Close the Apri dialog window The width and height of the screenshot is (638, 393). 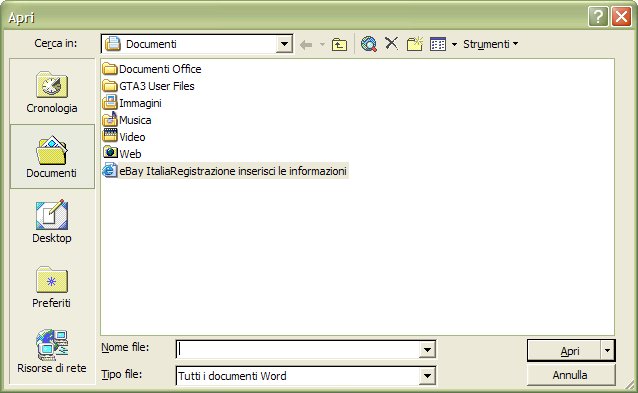[621, 17]
